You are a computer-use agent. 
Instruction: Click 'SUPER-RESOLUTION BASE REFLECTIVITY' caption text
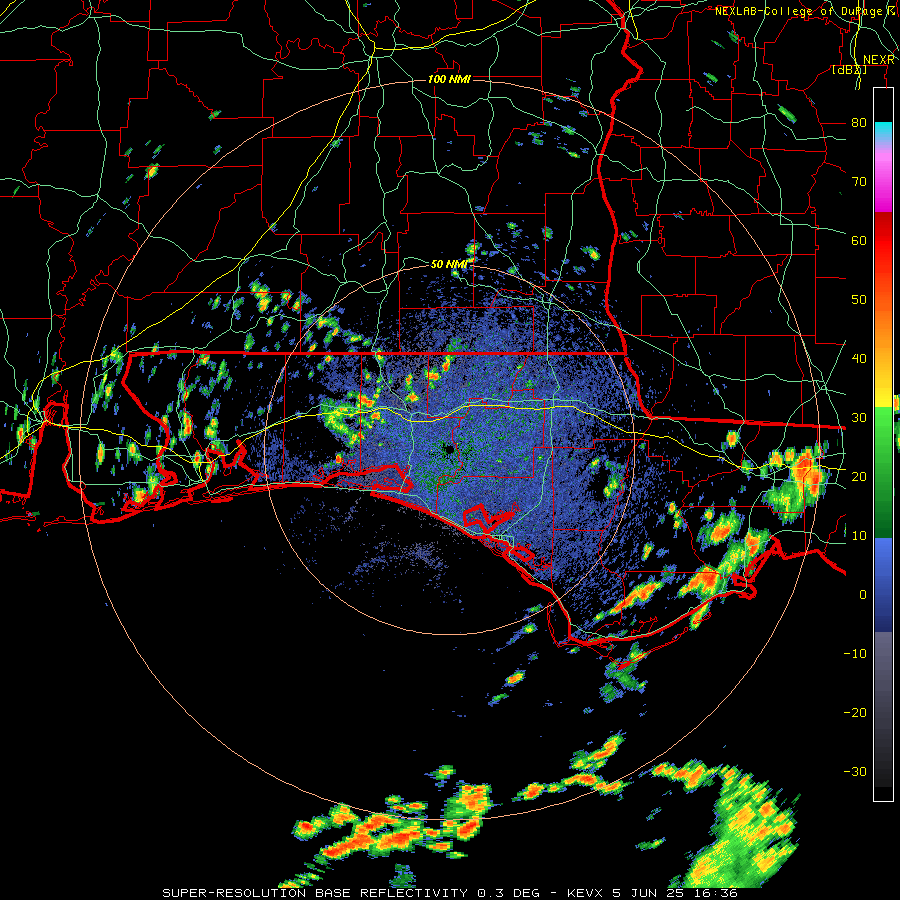pyautogui.click(x=315, y=893)
